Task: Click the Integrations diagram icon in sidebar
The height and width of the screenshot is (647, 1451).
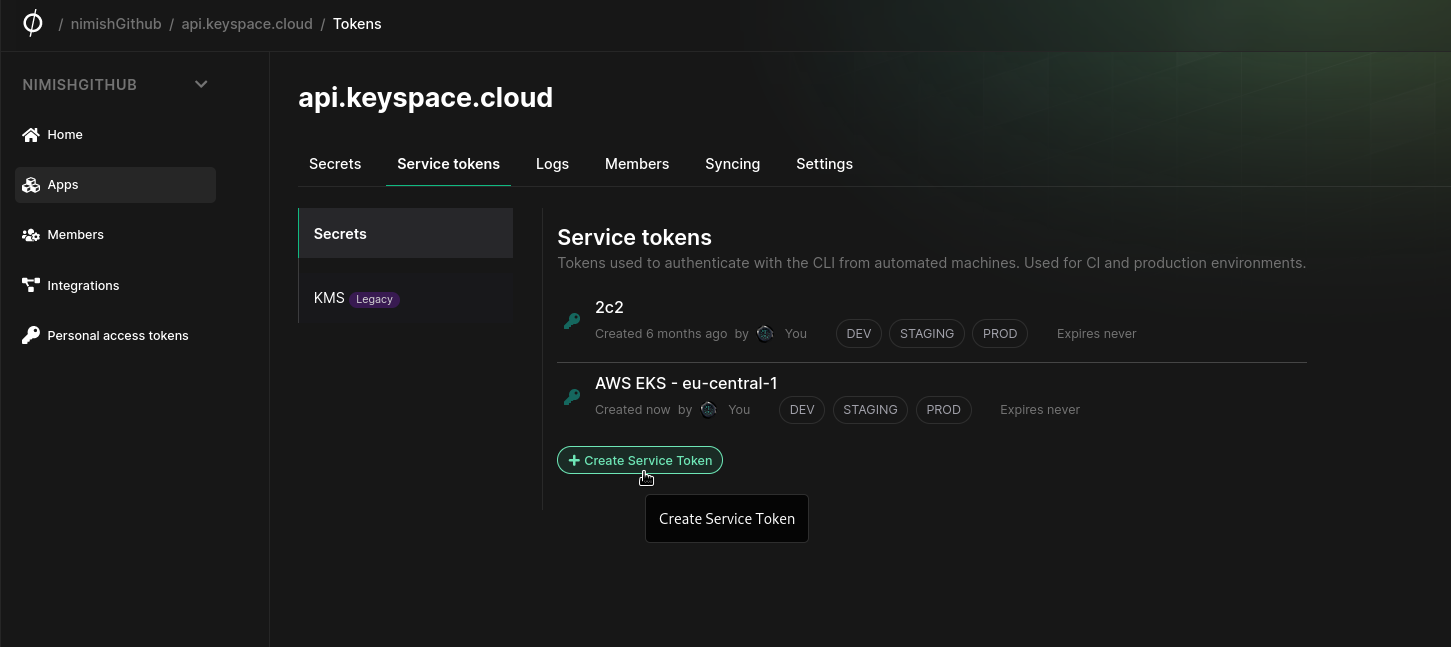Action: click(x=31, y=286)
